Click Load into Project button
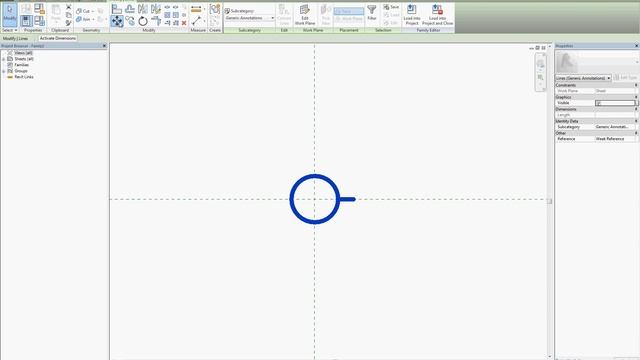The height and width of the screenshot is (360, 640). click(411, 15)
